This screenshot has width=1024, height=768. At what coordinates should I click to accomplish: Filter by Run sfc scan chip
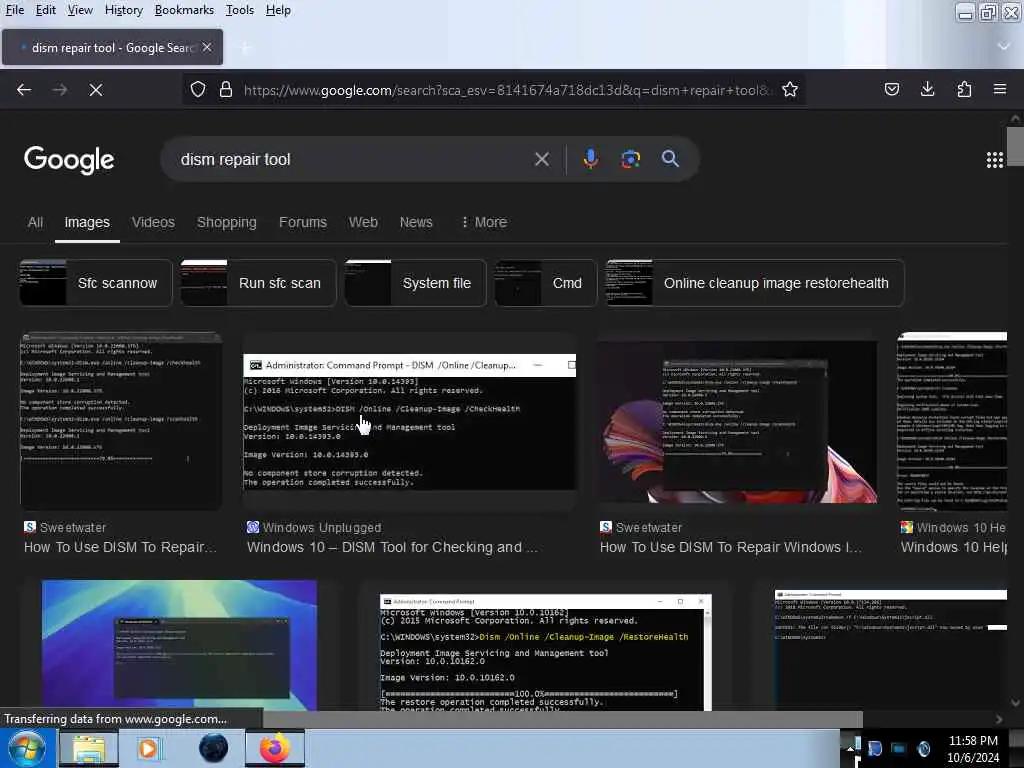(259, 283)
